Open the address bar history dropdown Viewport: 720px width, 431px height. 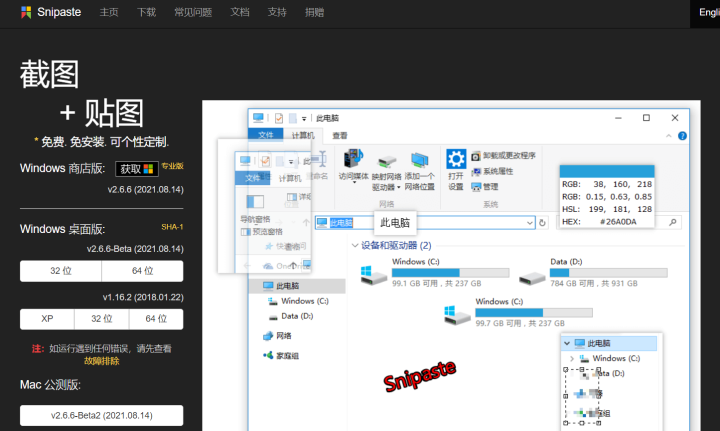tap(529, 223)
